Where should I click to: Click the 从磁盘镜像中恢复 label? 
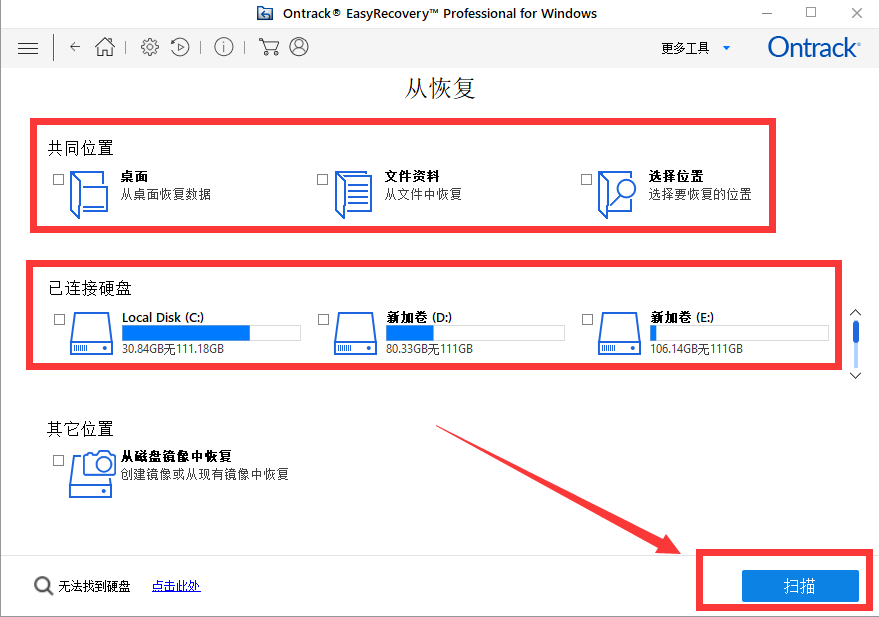[x=177, y=456]
